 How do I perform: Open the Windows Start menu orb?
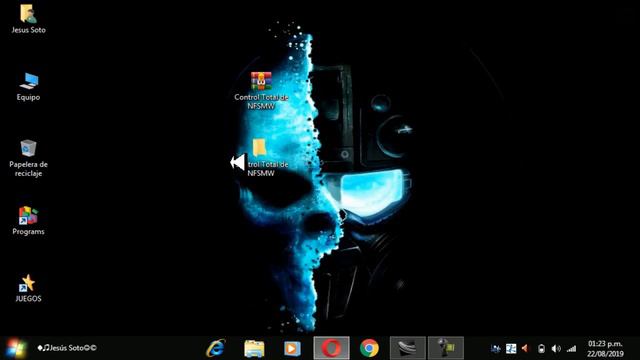coord(16,348)
